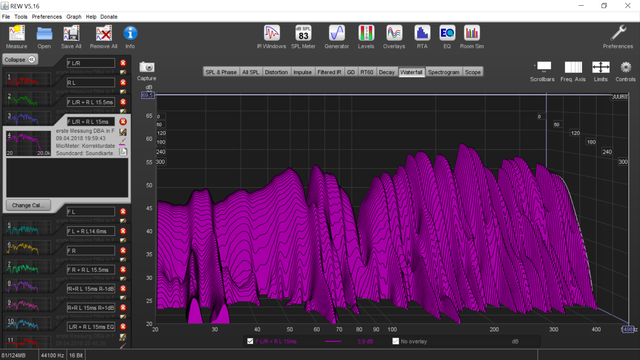Viewport: 640px width, 360px height.
Task: Toggle the 'F L/R + R L 15ms' legend checkbox
Action: [x=250, y=341]
